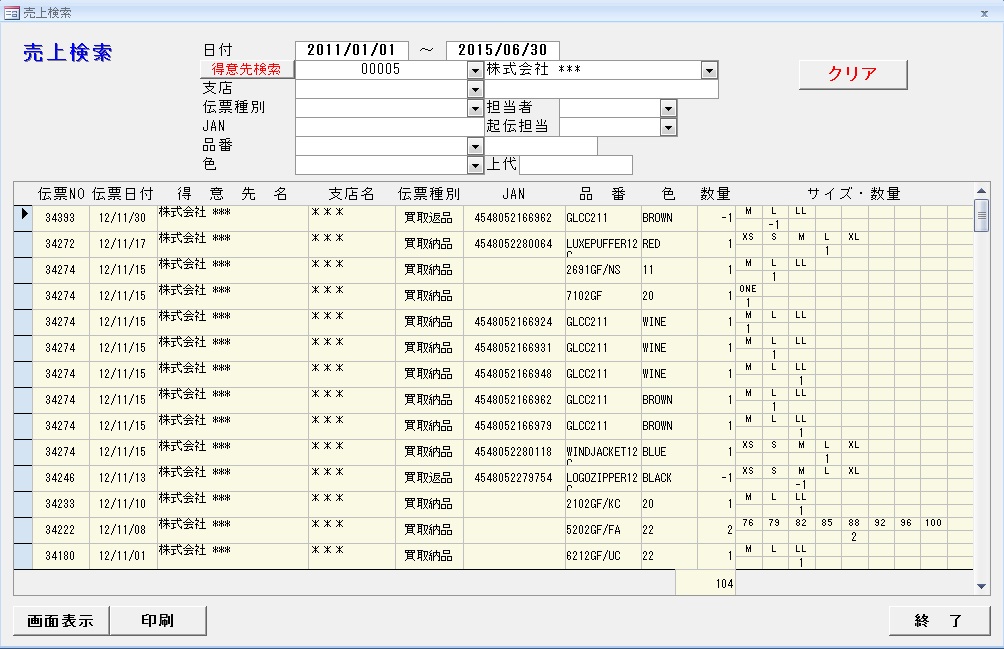Click the 終了 button
Screen dimensions: 1004x649
click(939, 620)
